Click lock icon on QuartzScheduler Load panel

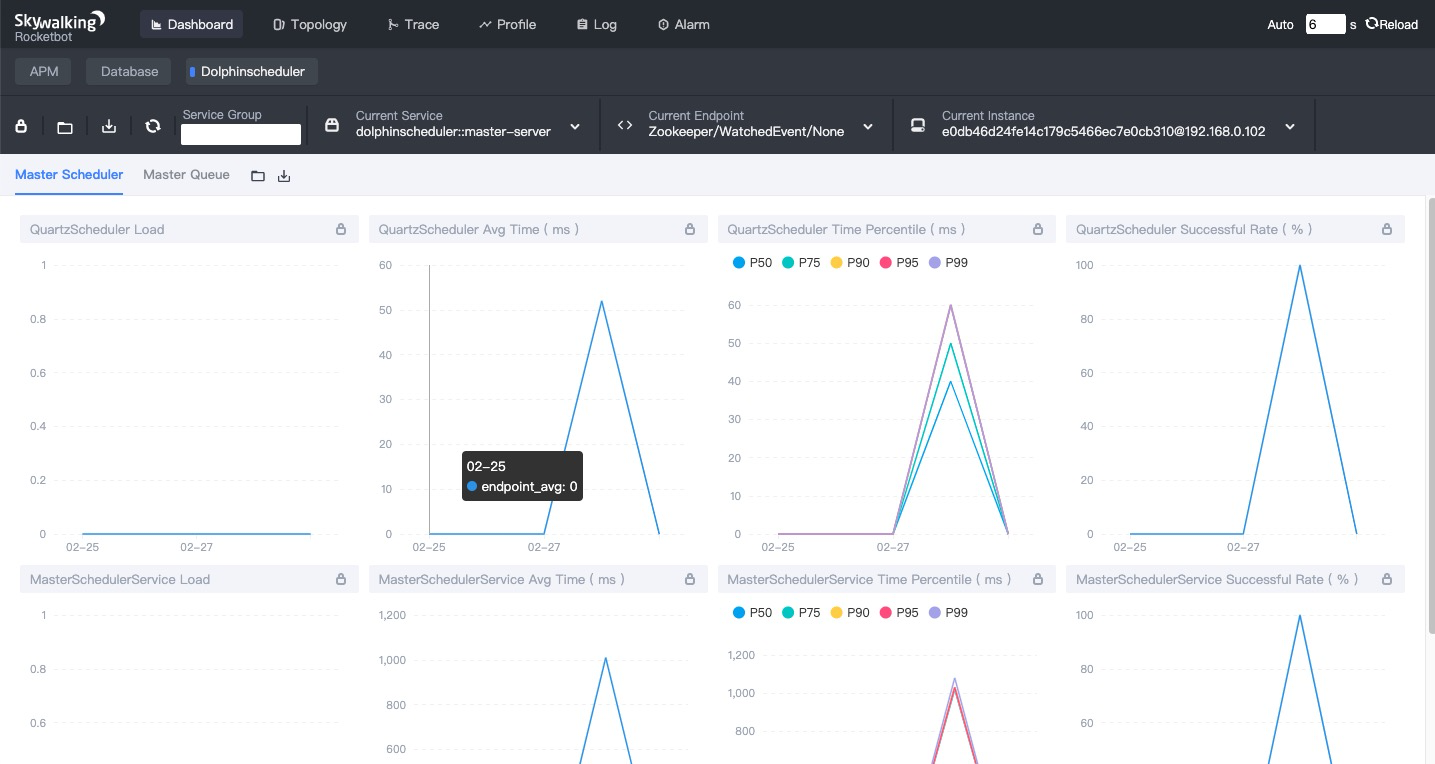[341, 229]
